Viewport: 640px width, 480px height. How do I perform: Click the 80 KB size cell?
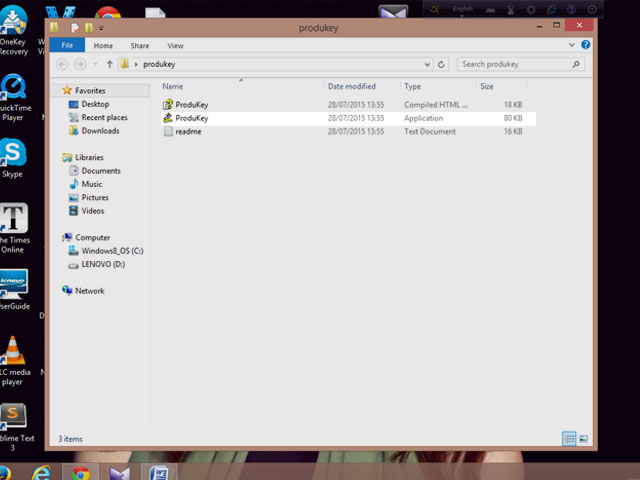coord(513,118)
